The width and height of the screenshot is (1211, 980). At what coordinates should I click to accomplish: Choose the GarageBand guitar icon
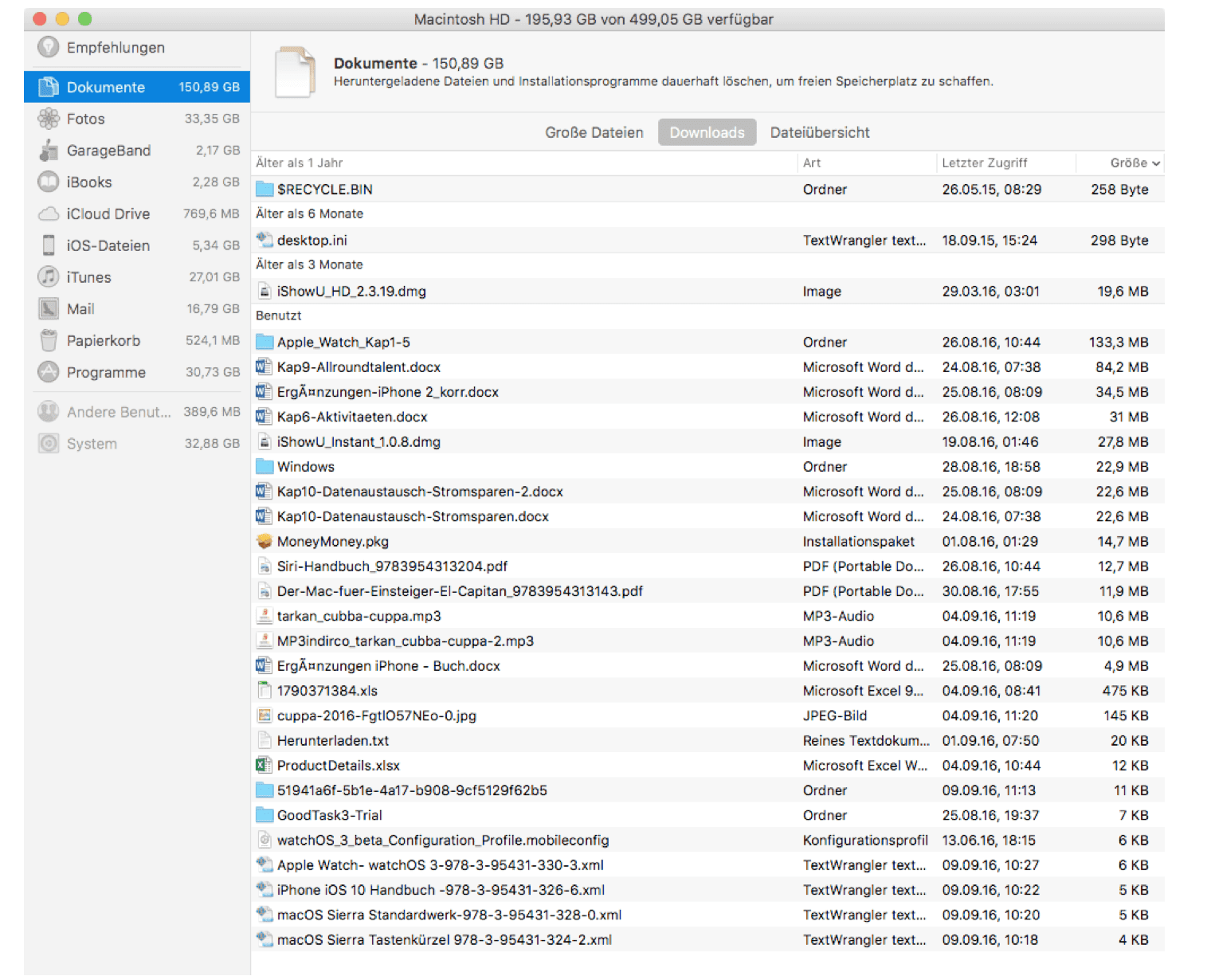point(49,151)
